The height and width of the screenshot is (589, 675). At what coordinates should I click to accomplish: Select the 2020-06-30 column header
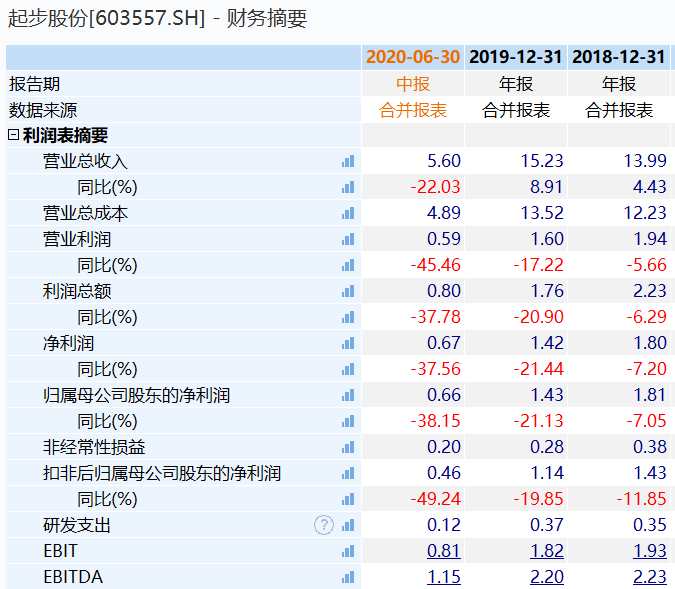pos(413,57)
